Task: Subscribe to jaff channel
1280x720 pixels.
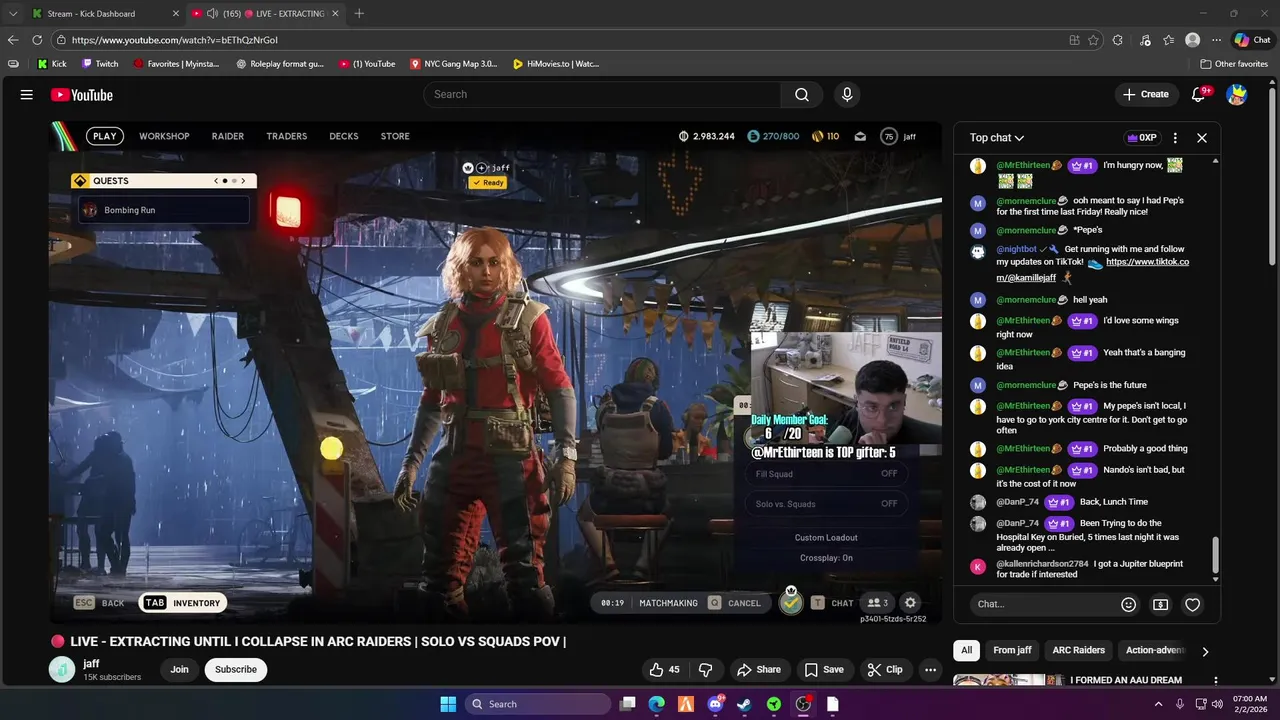Action: coord(236,670)
